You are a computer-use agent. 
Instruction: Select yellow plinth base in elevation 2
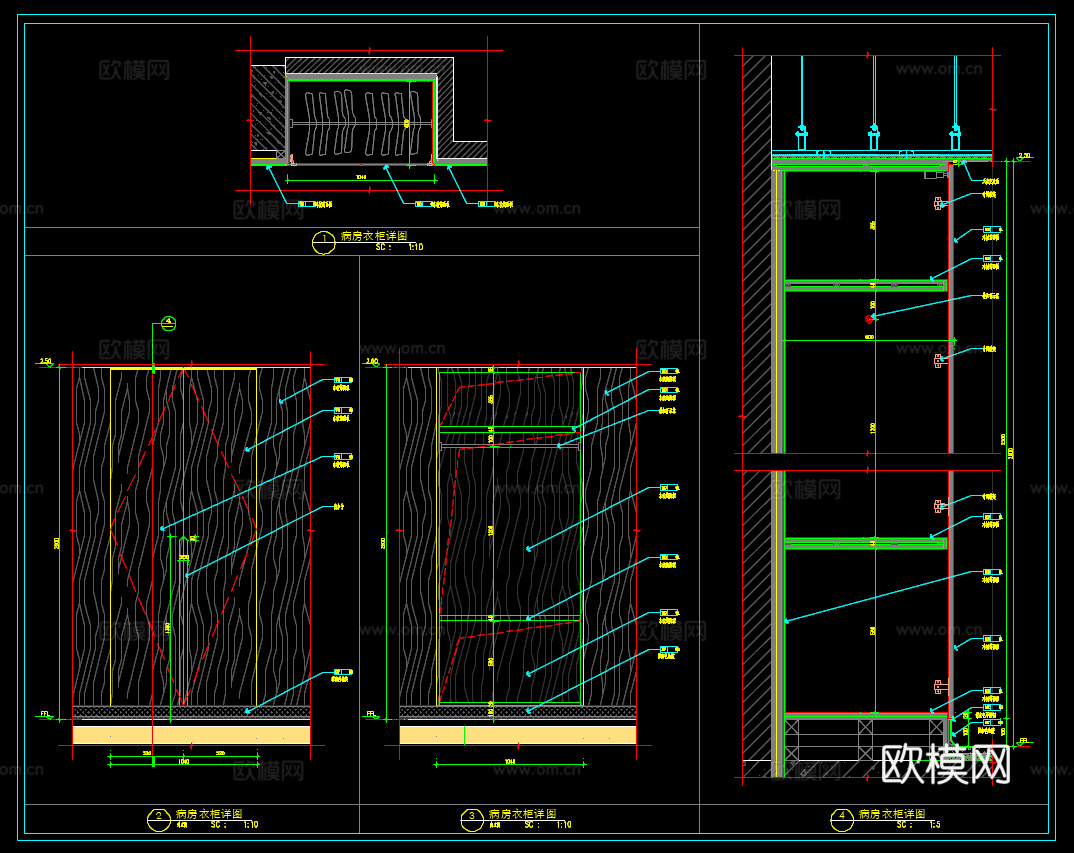191,734
